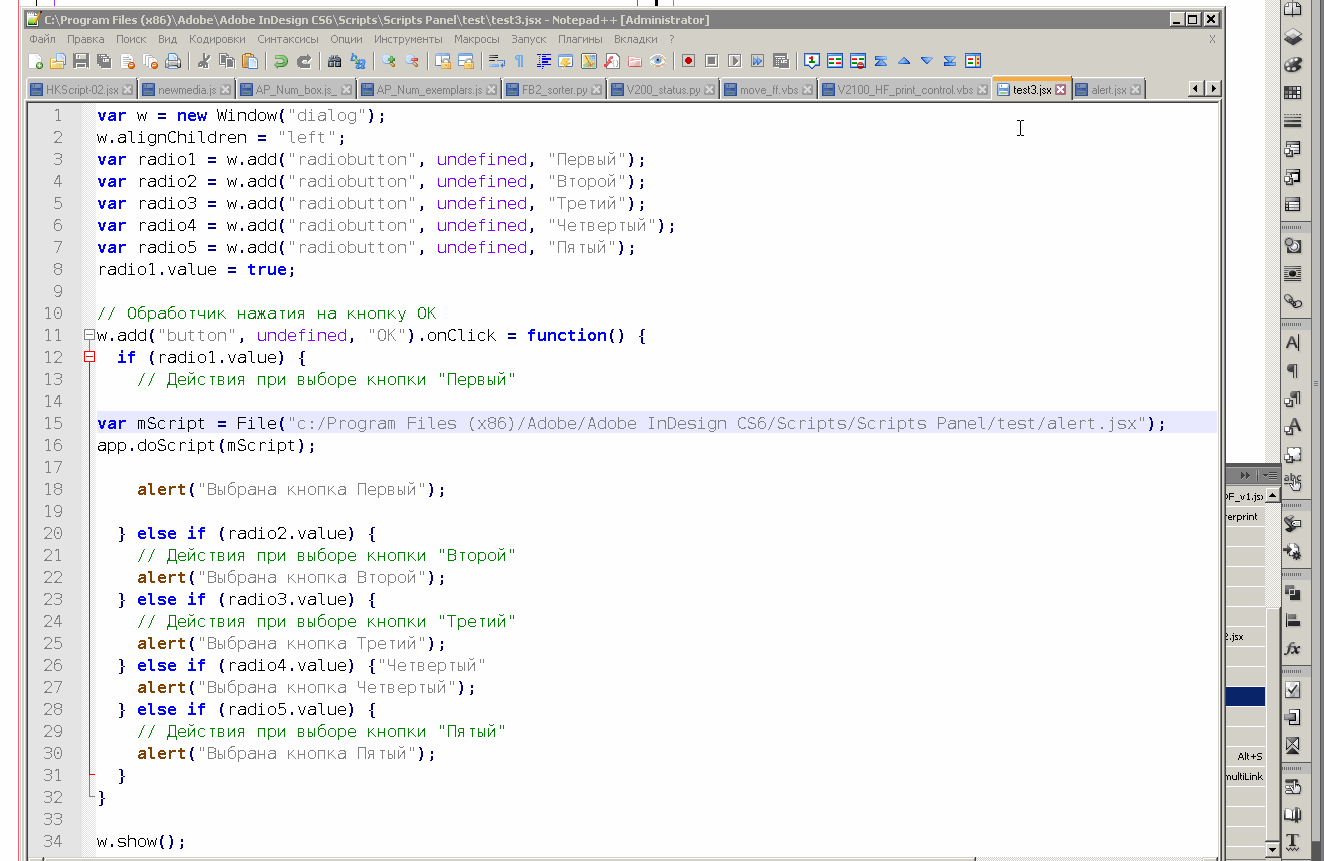Image resolution: width=1324 pixels, height=861 pixels.
Task: Click the InDesign panel scrollbar down arrow
Action: tap(1272, 849)
